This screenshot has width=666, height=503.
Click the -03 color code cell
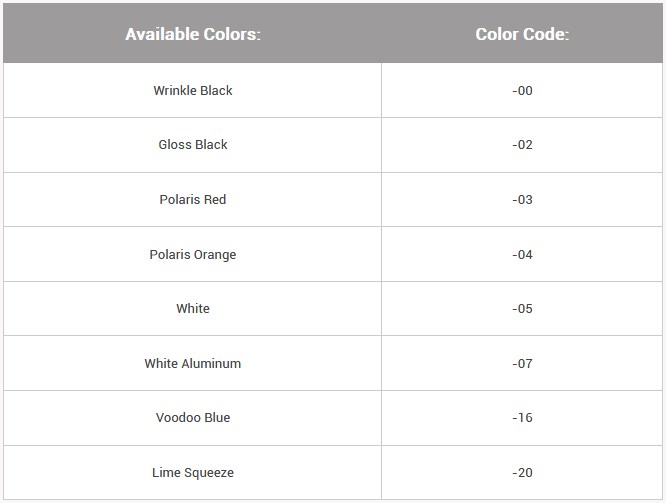[x=522, y=200]
